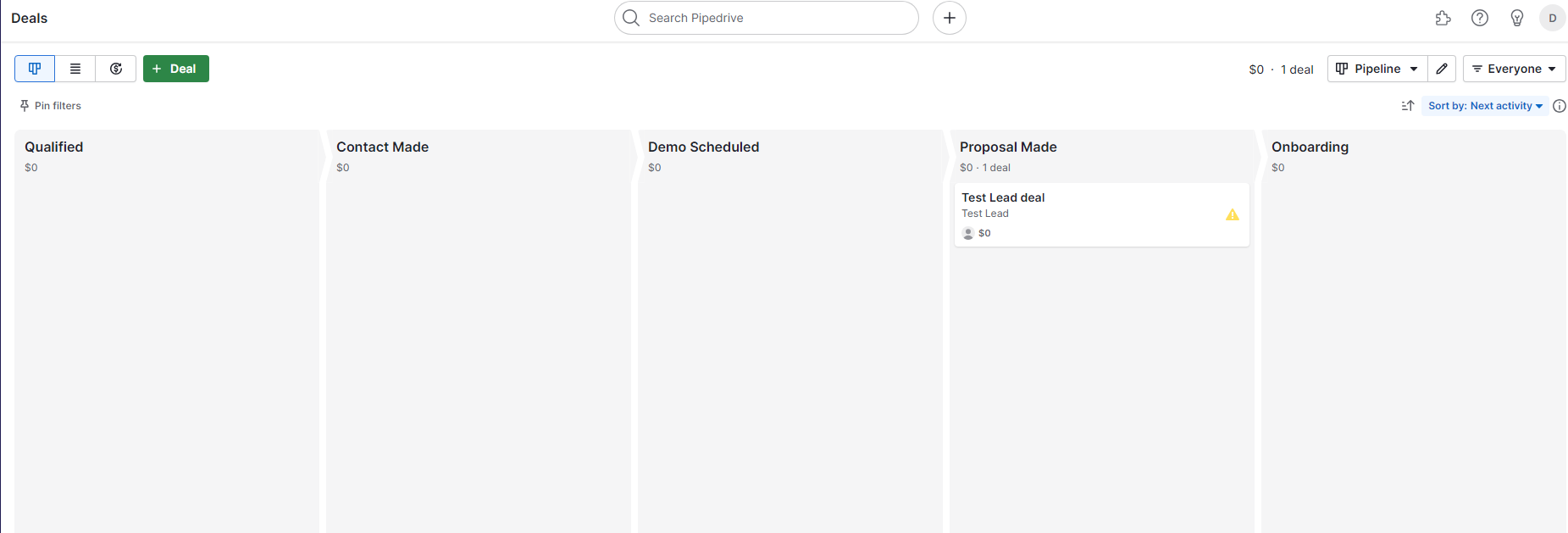The height and width of the screenshot is (533, 1568).
Task: Click the green add Deal button
Action: coord(175,69)
